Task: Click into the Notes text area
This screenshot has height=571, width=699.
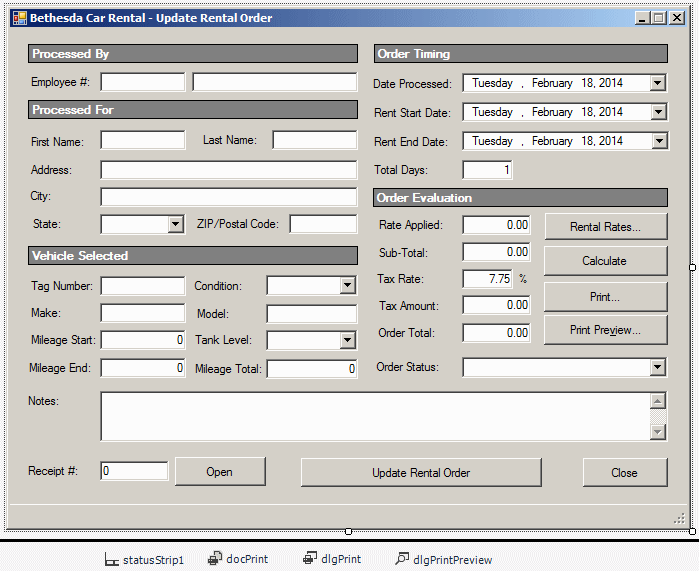Action: [x=375, y=416]
